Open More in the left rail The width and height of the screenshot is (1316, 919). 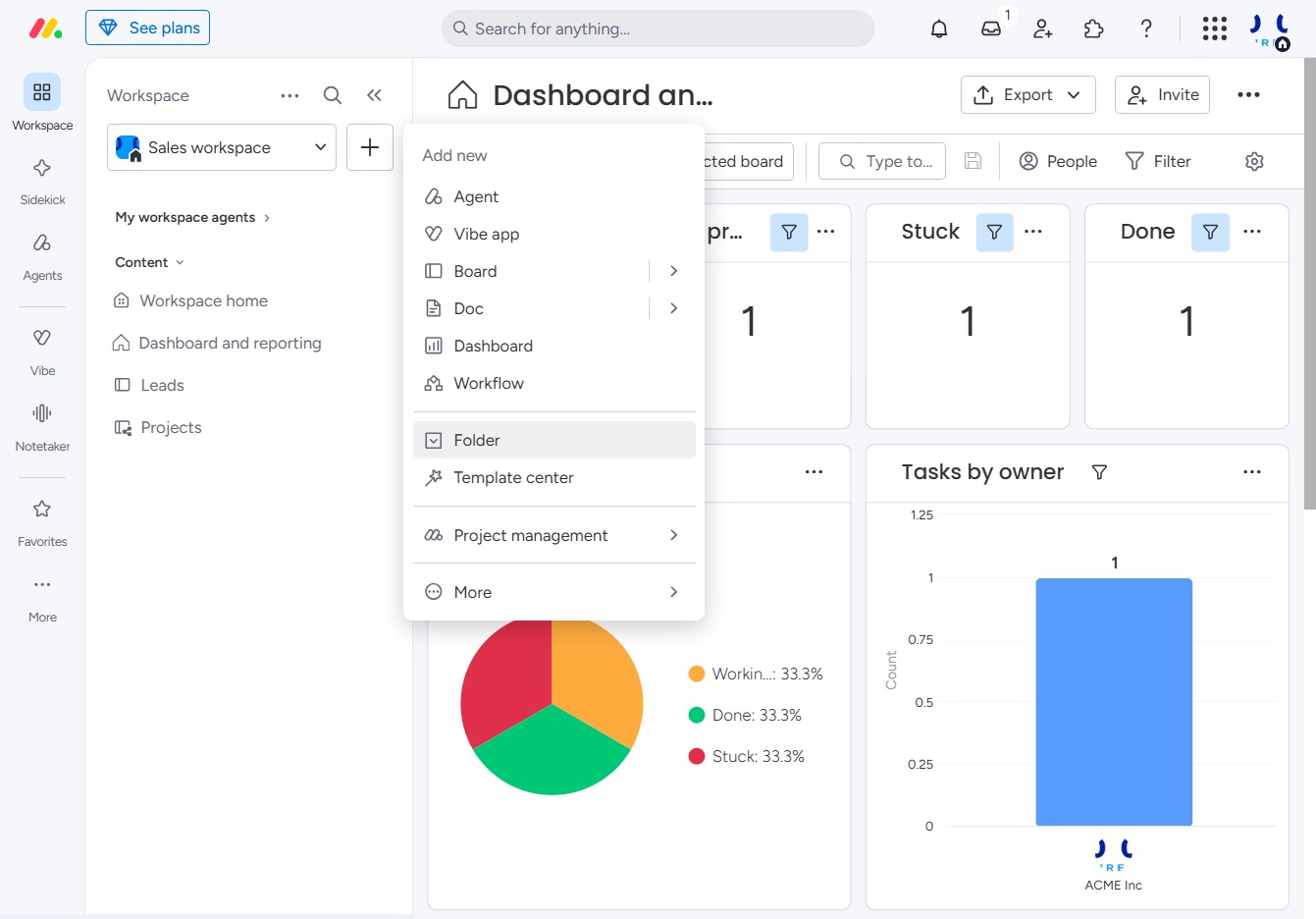pos(42,598)
